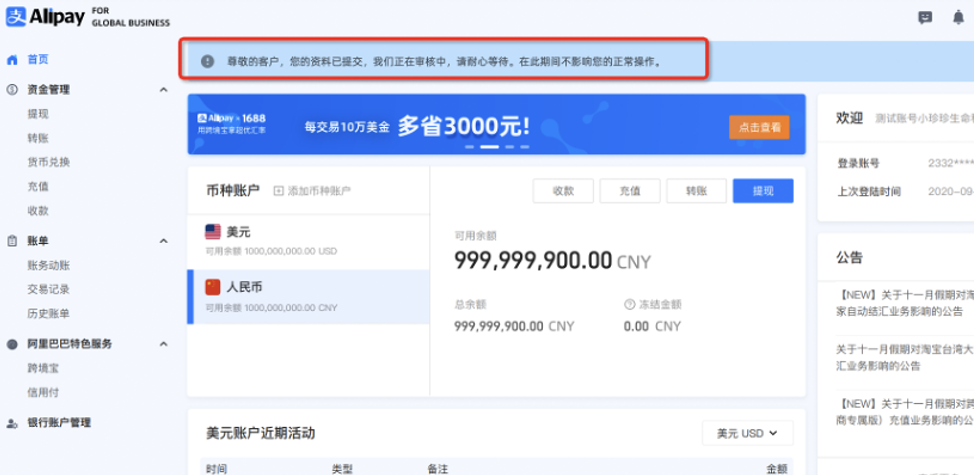Image resolution: width=974 pixels, height=475 pixels.
Task: Click the info icon in review notice
Action: click(207, 61)
